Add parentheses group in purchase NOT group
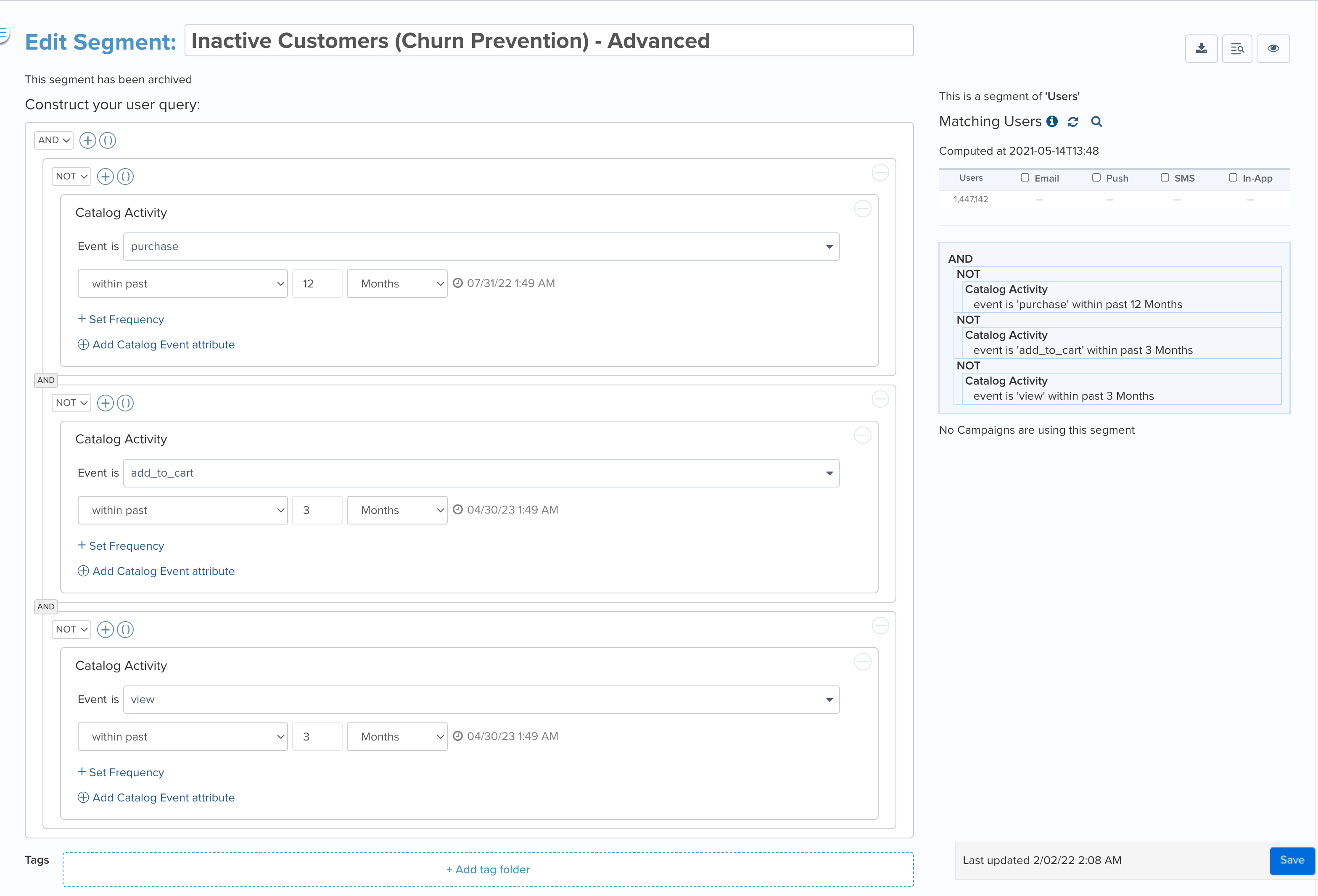The width and height of the screenshot is (1318, 896). pos(125,177)
